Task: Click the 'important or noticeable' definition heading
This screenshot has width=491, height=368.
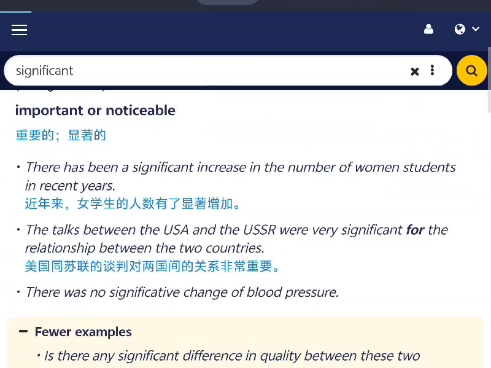Action: pos(95,110)
